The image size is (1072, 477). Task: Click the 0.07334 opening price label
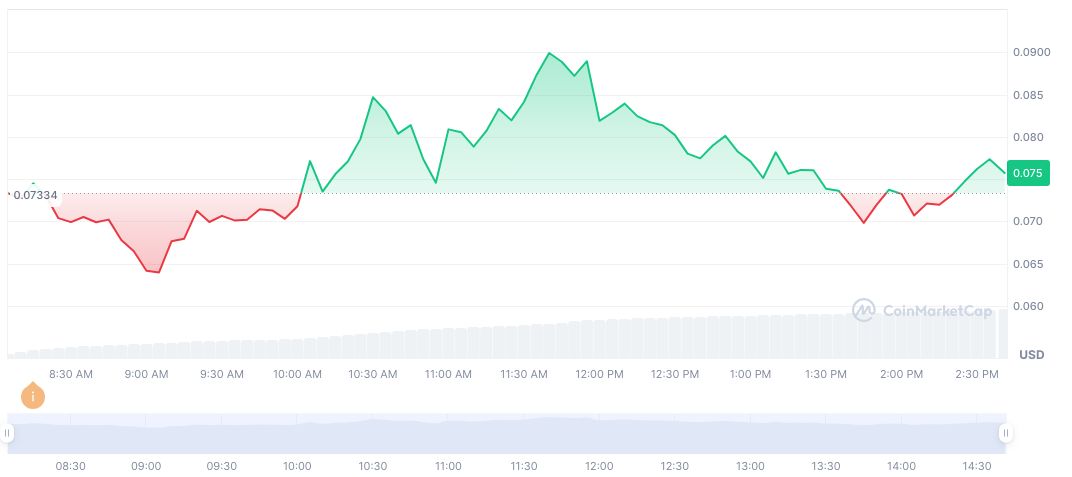tap(33, 194)
